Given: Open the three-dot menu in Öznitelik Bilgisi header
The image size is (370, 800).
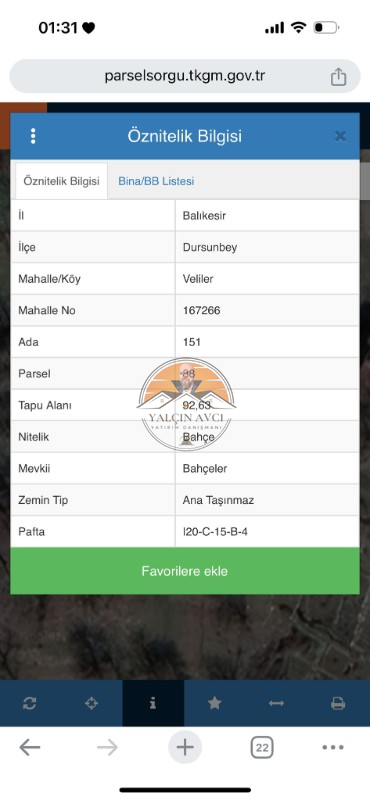Looking at the screenshot, I should (33, 136).
